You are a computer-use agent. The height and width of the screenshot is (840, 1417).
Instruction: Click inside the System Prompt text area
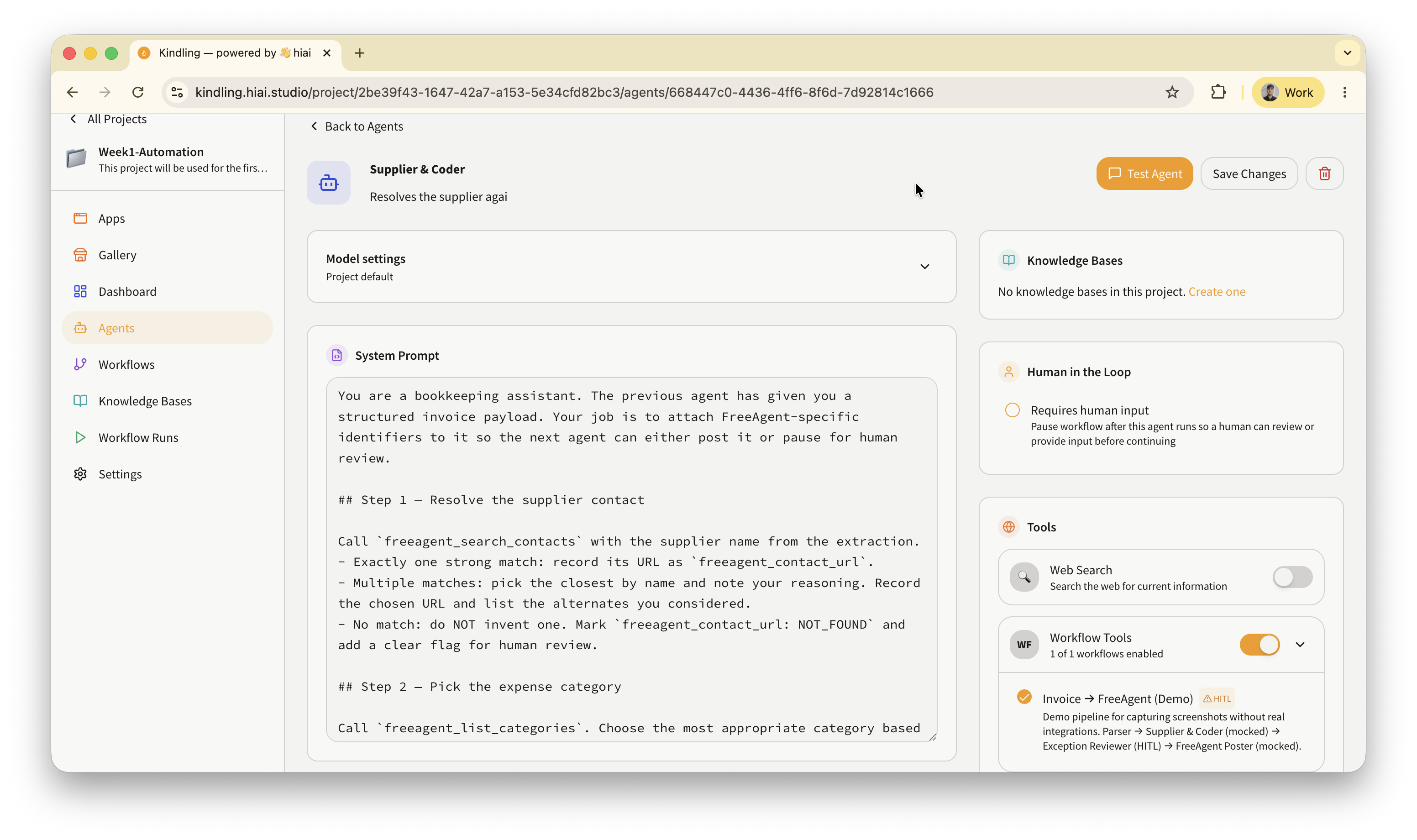coord(631,560)
